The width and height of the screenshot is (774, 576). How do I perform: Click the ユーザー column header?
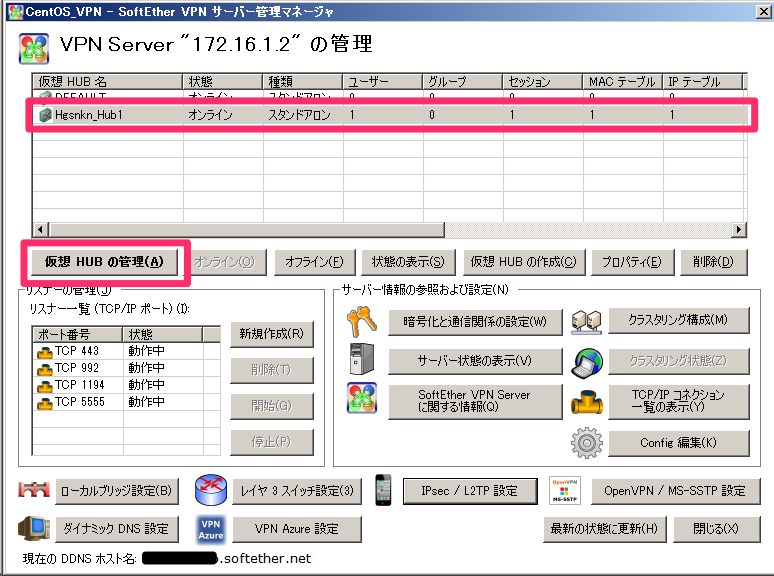coord(383,81)
